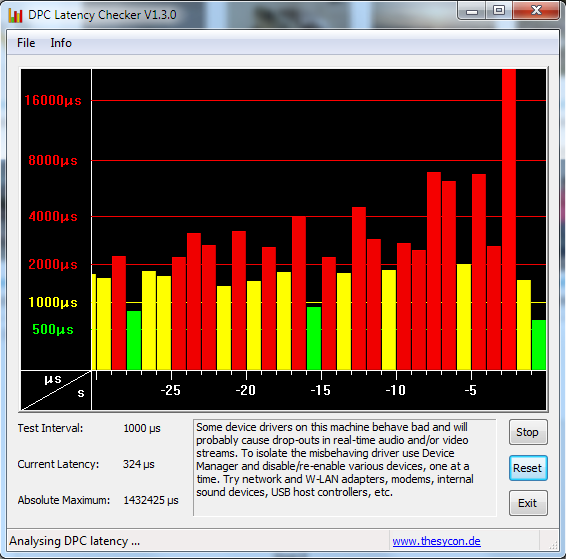Open the File menu

click(x=26, y=43)
